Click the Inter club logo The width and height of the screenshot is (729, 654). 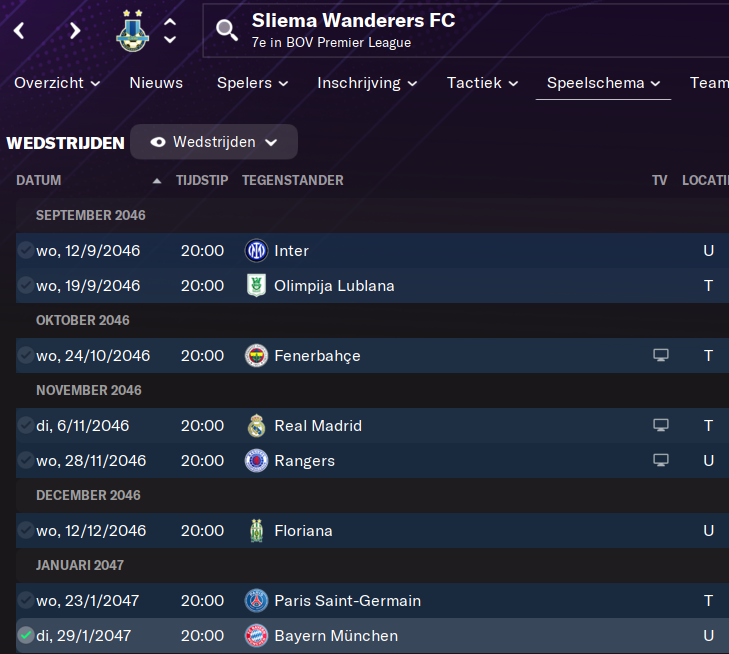[x=257, y=251]
